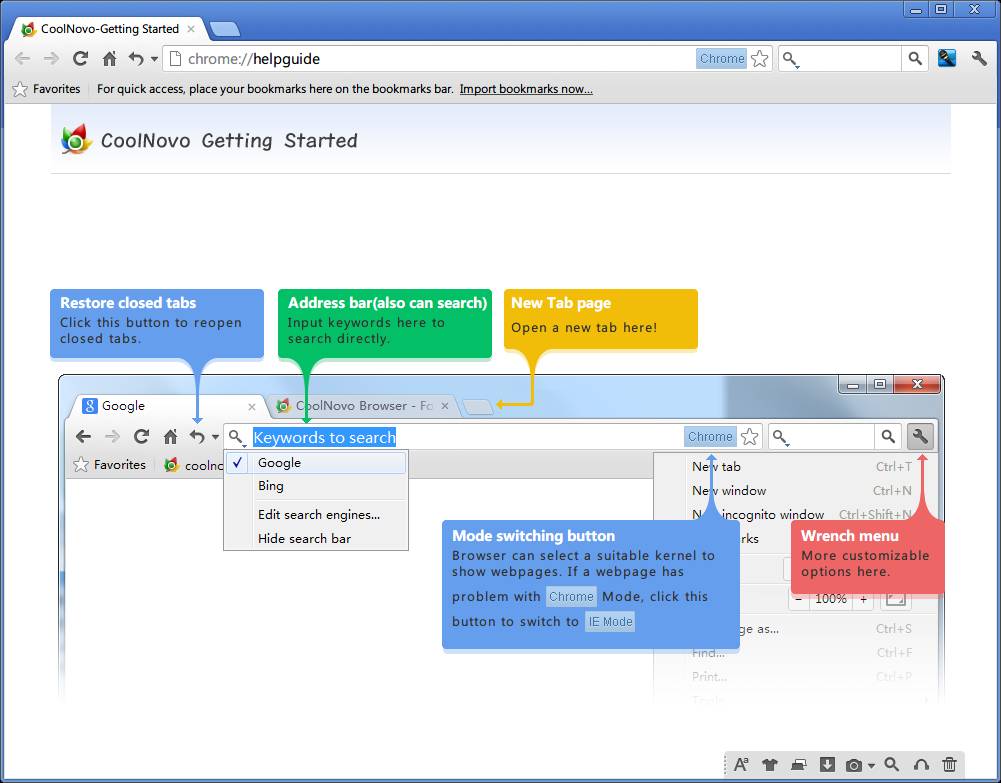Click the highlighted Keywords to search field
Viewport: 1001px width, 783px height.
tap(324, 437)
